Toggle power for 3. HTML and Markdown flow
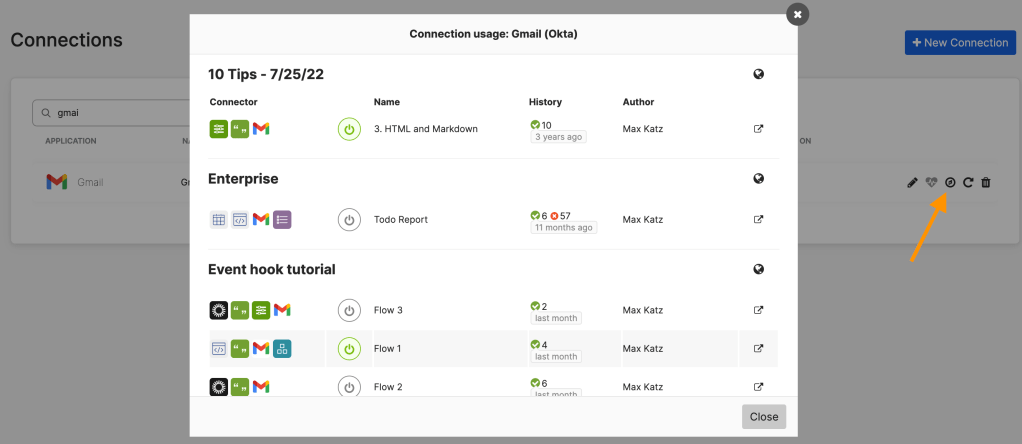 (x=349, y=129)
